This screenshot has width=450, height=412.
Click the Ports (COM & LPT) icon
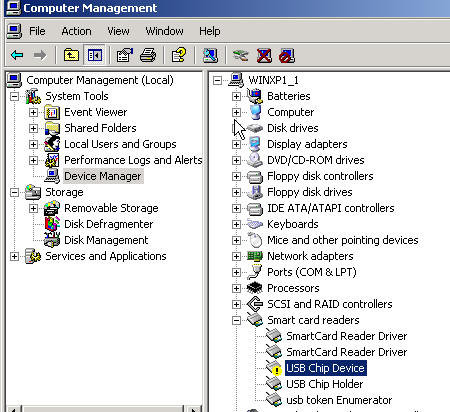point(255,272)
